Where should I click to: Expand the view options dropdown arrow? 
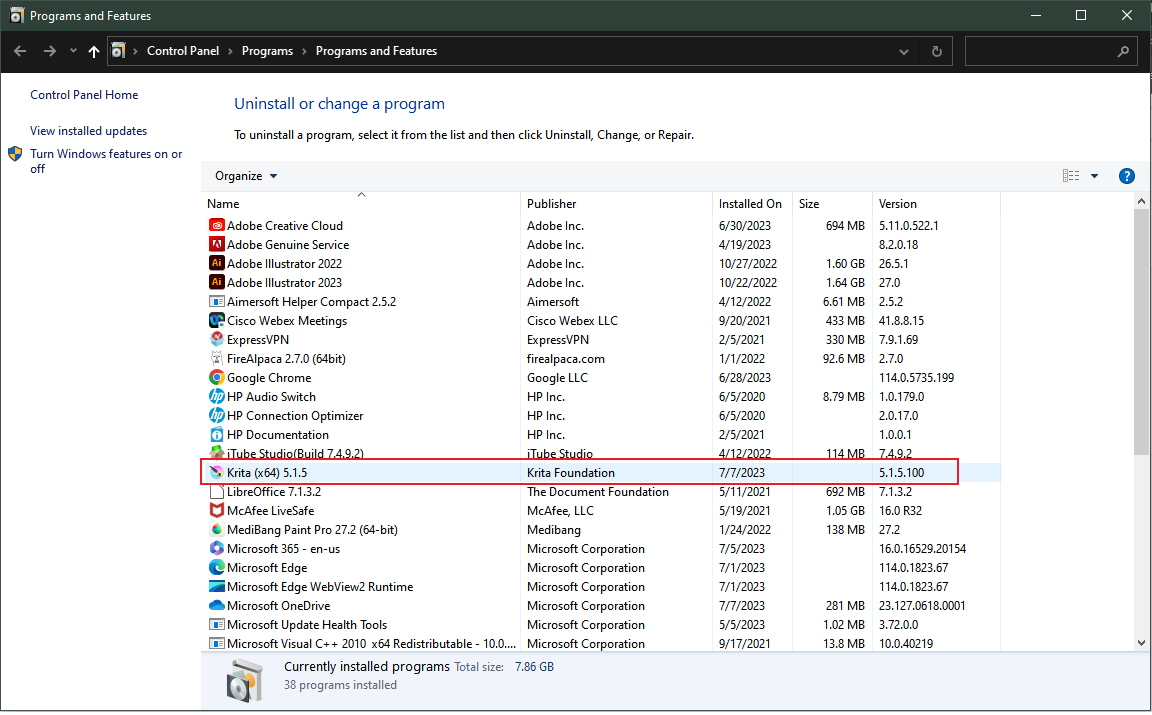(x=1094, y=176)
